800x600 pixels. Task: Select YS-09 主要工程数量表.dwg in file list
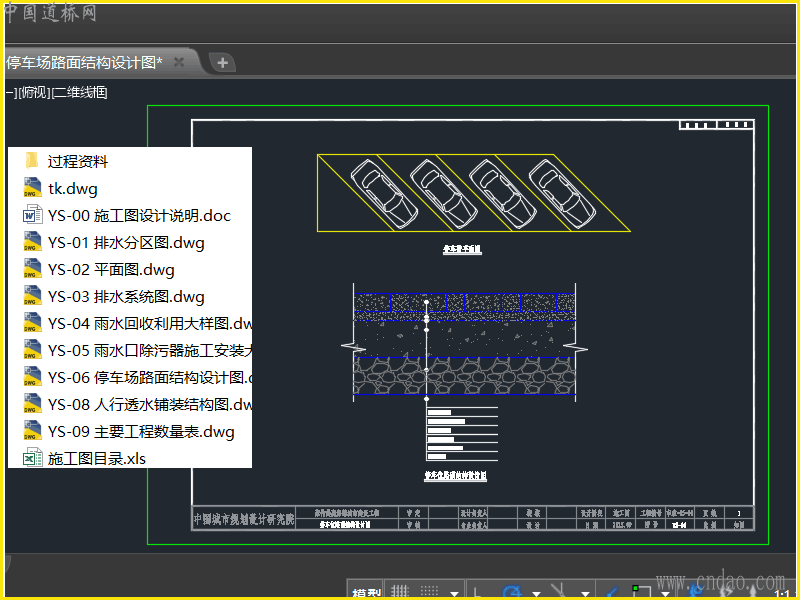pos(140,431)
